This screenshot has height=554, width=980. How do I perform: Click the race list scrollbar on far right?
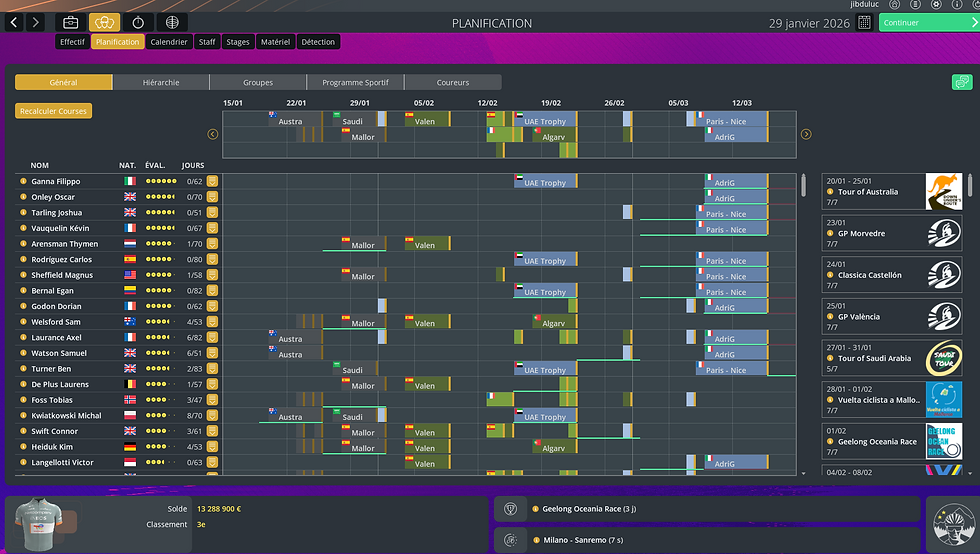(x=970, y=184)
